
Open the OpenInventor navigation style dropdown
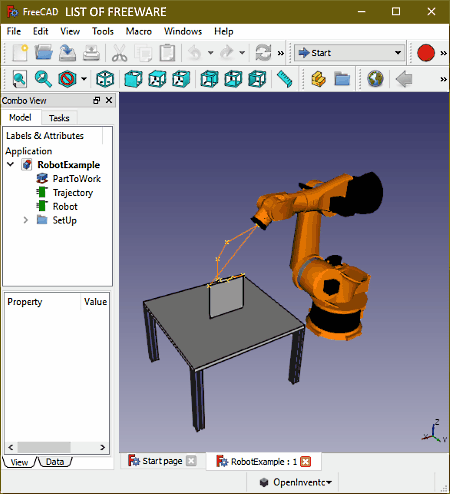point(296,482)
